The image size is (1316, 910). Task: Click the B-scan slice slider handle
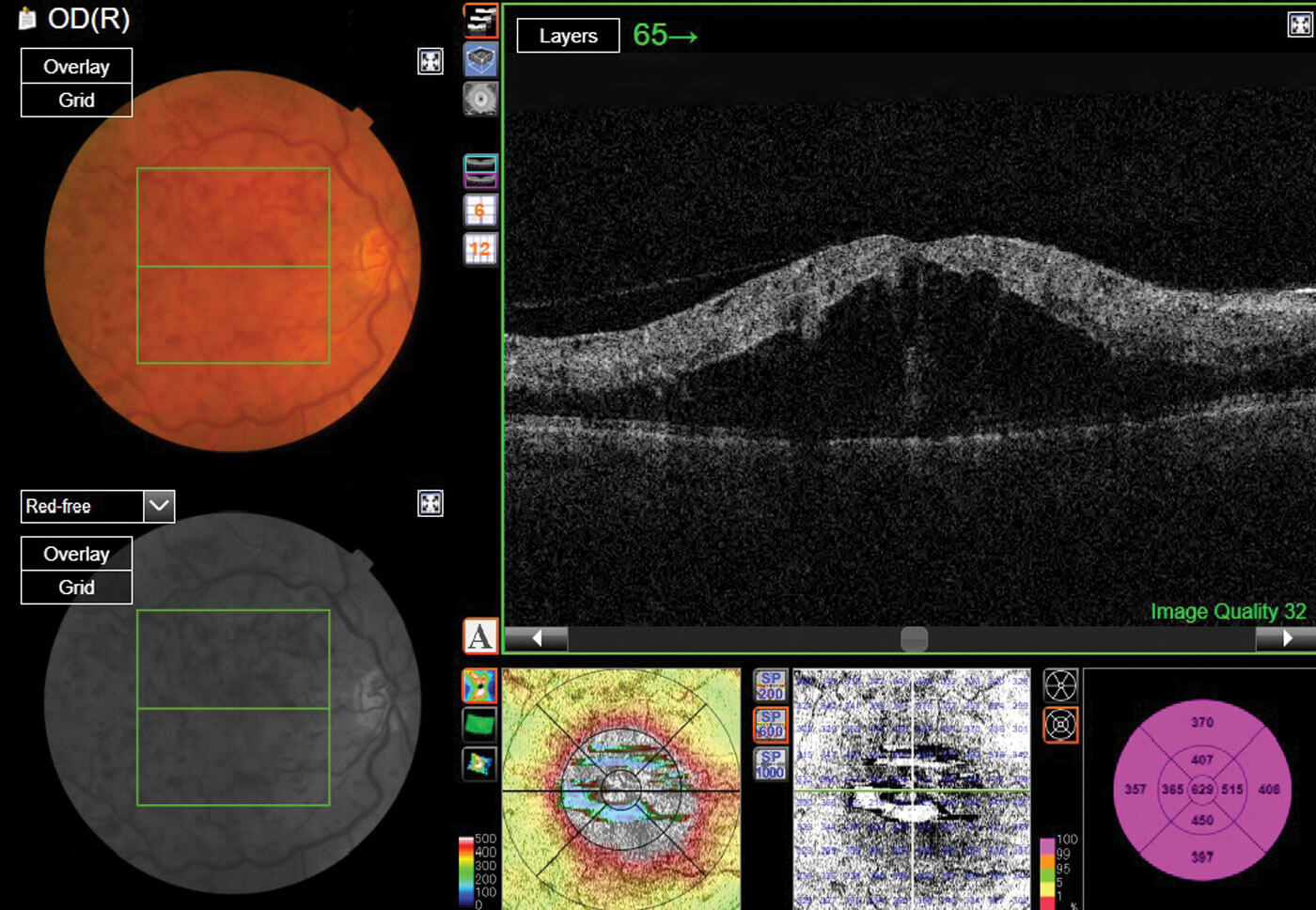point(914,639)
